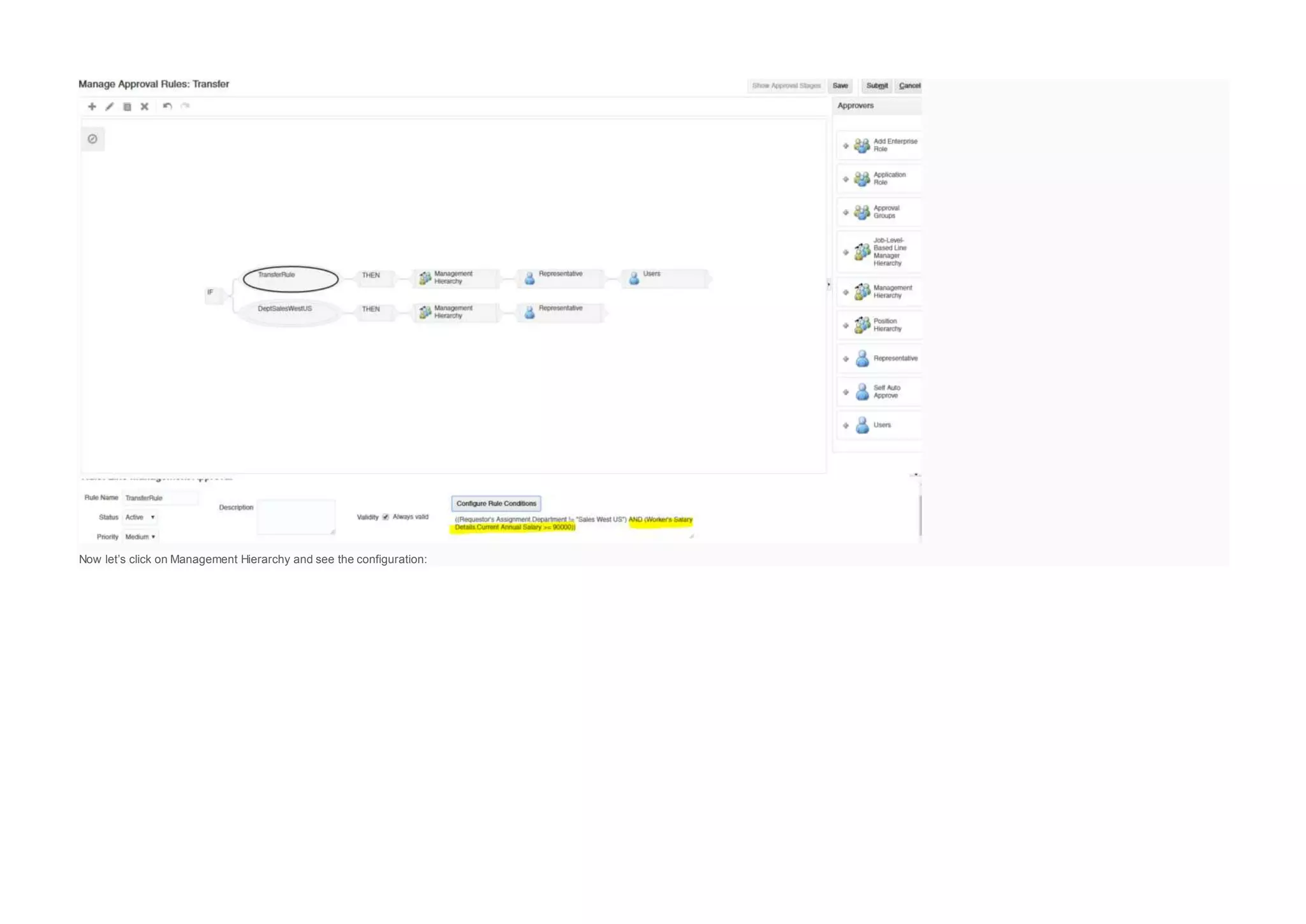Toggle the Always valid checkbox
Screen dimensions: 1306x924
coord(386,517)
